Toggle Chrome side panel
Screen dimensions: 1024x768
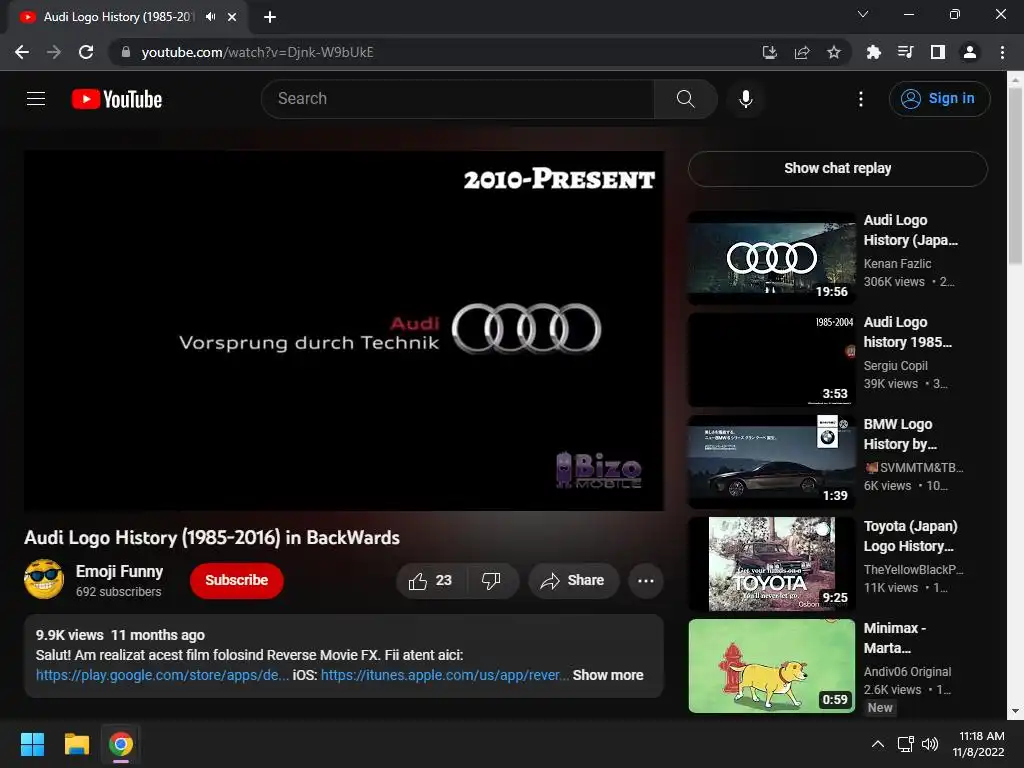(x=938, y=52)
